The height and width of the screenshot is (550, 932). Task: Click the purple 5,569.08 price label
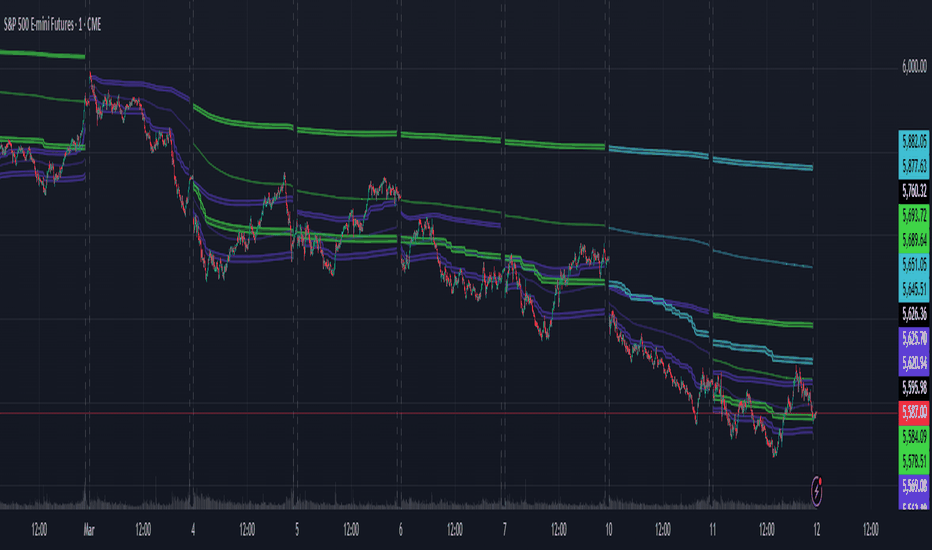[x=914, y=486]
